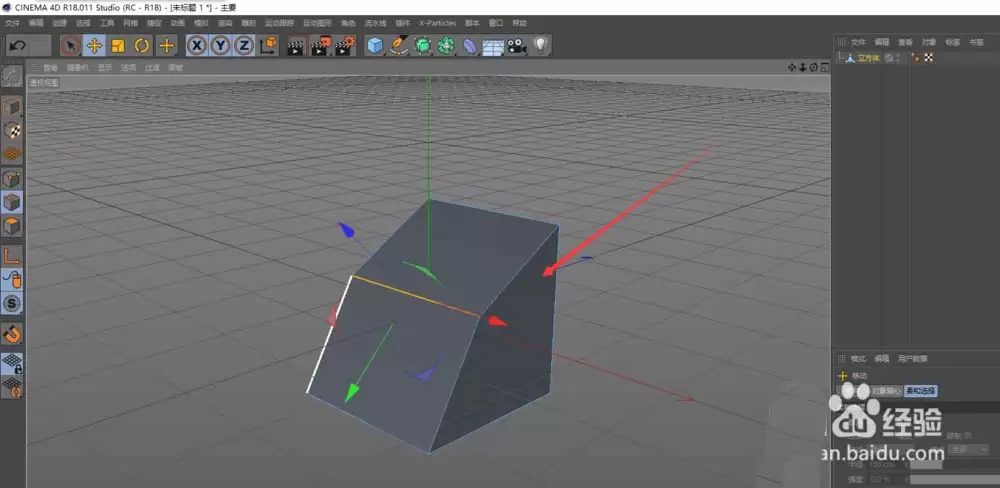Open the 文件 main menu
Image resolution: width=1000 pixels, height=488 pixels.
(x=12, y=24)
